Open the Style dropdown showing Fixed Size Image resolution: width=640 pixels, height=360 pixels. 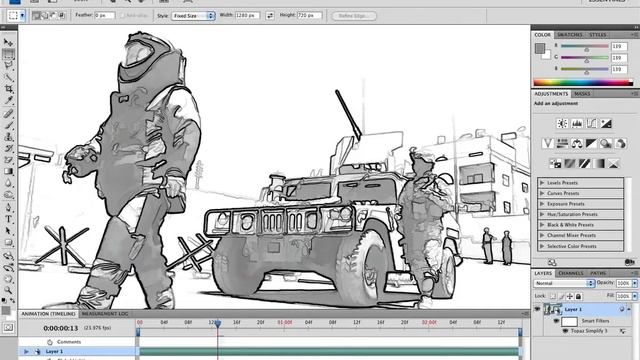tap(193, 16)
